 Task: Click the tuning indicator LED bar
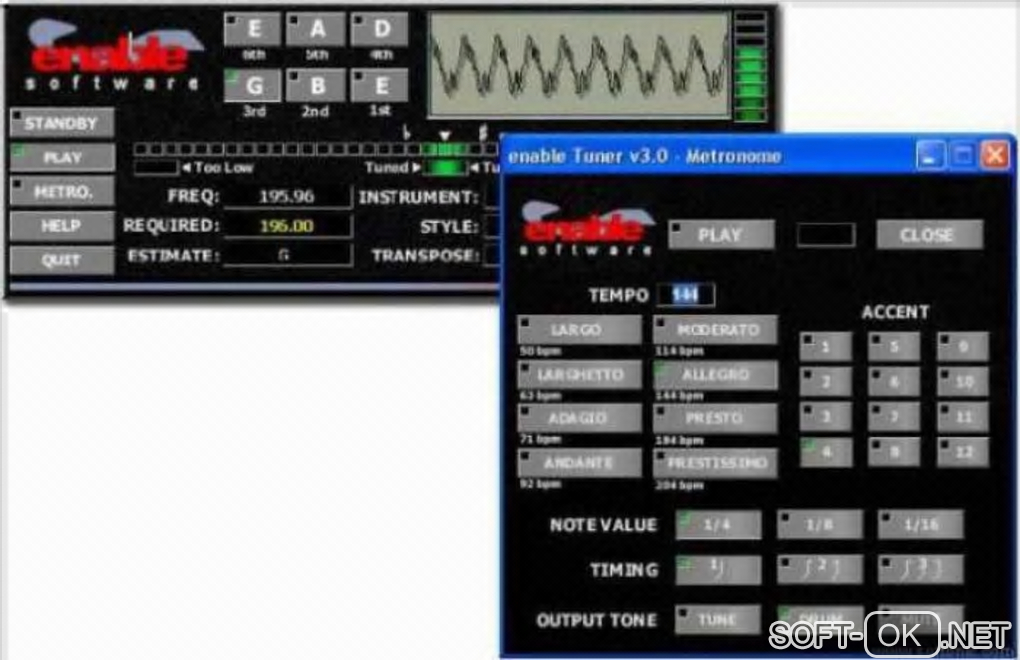pyautogui.click(x=315, y=149)
